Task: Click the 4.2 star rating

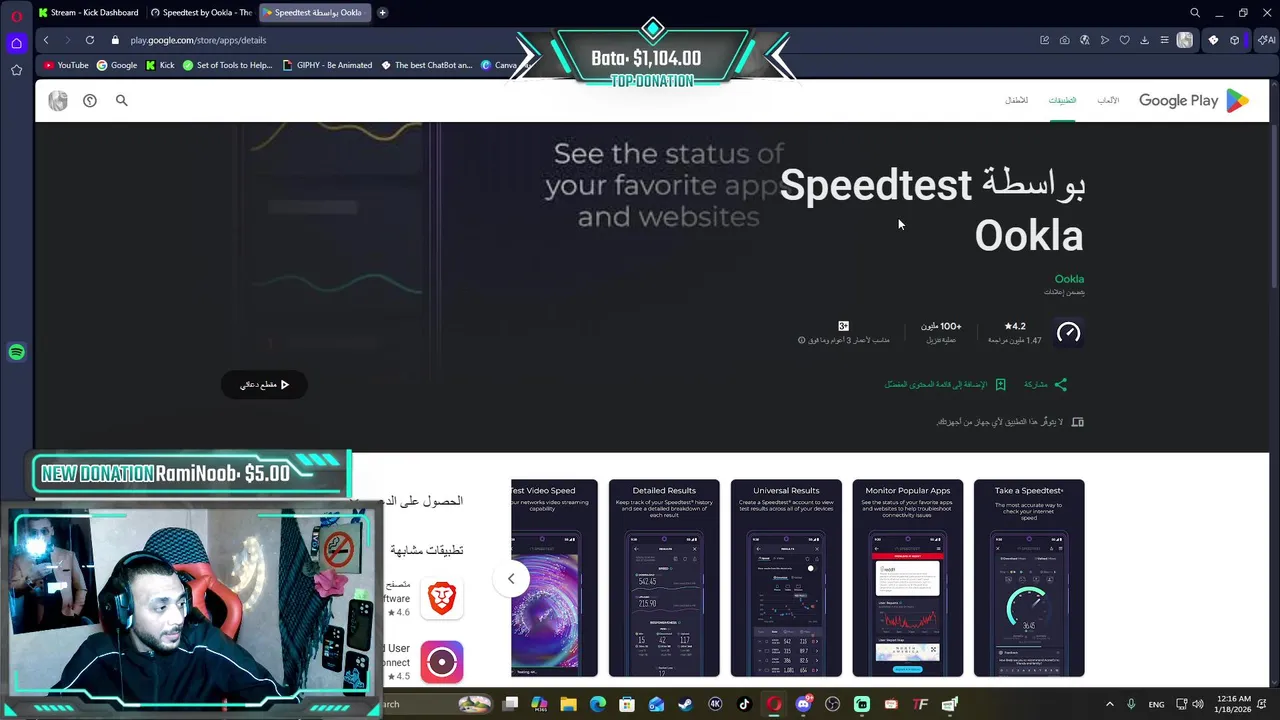Action: (x=1015, y=326)
